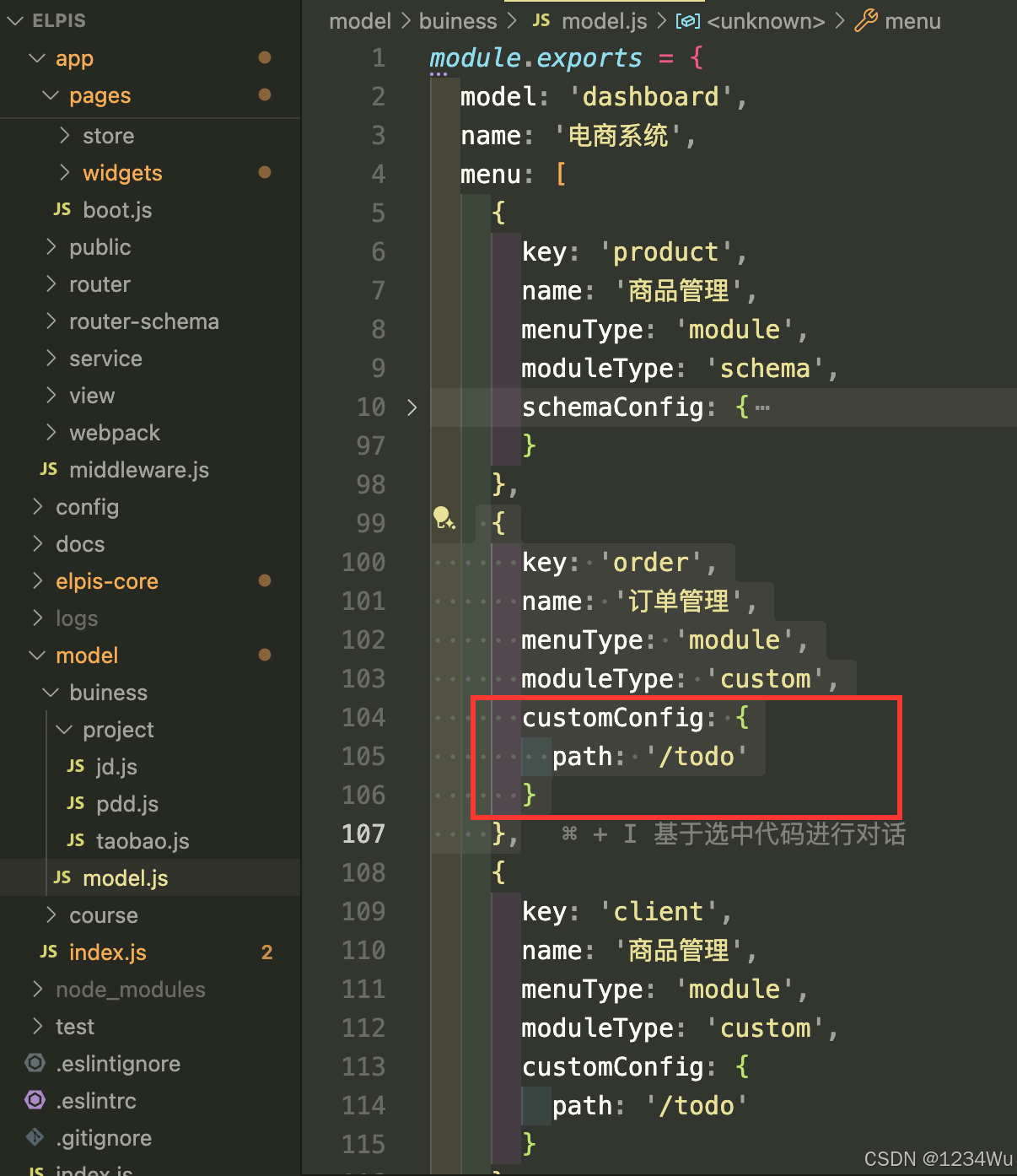Click the .gitignore diamond icon

pyautogui.click(x=35, y=1137)
